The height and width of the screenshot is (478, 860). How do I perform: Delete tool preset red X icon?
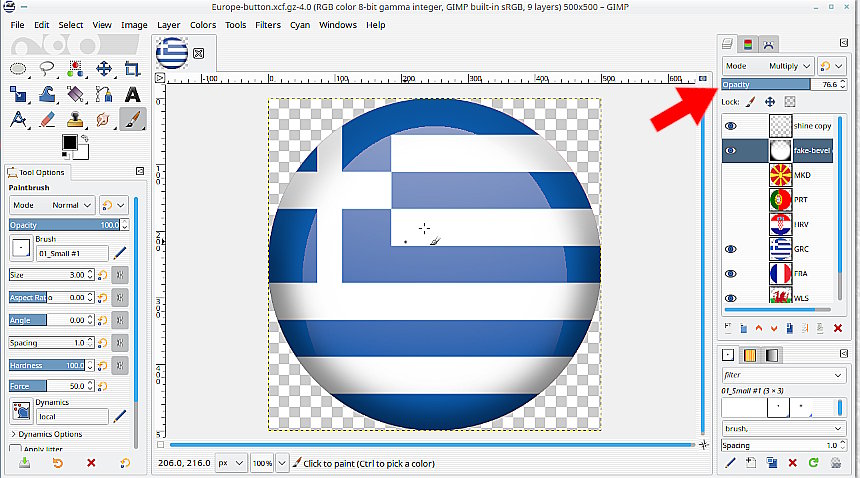point(91,463)
